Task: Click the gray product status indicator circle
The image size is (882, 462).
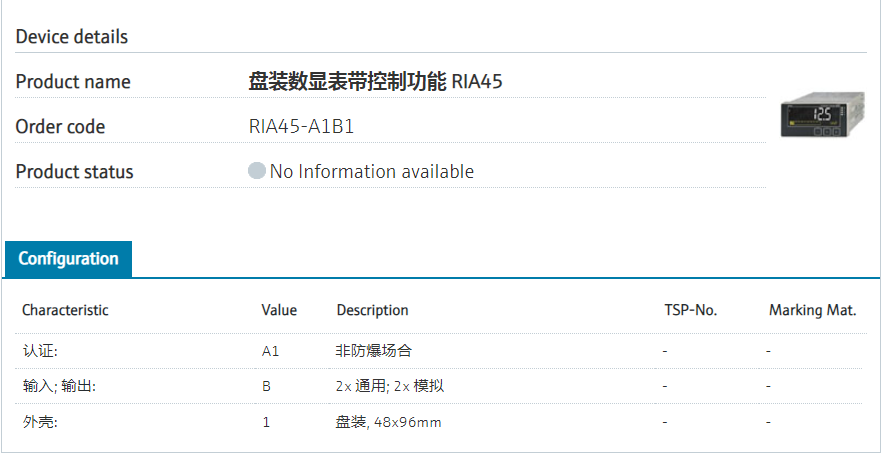Action: [257, 171]
